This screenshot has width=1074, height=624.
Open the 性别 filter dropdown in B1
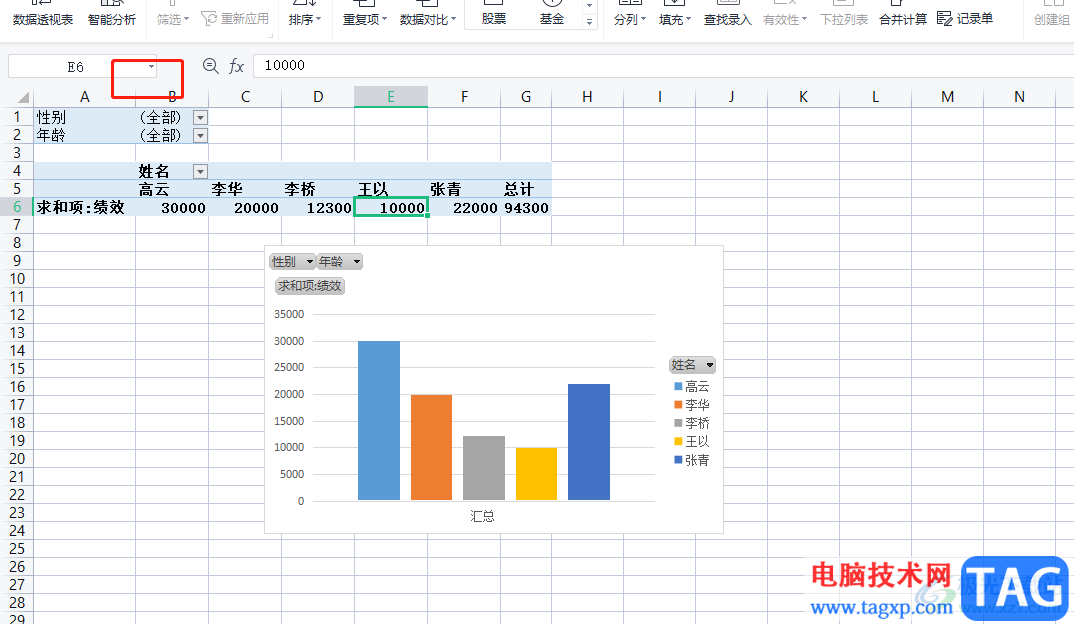[200, 118]
